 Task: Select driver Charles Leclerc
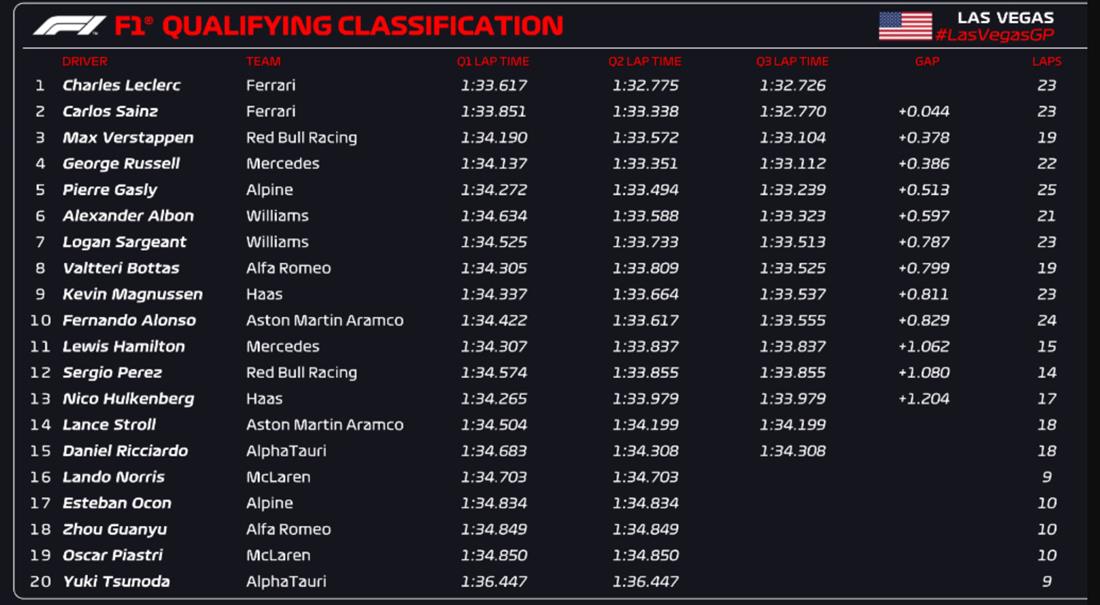point(121,86)
